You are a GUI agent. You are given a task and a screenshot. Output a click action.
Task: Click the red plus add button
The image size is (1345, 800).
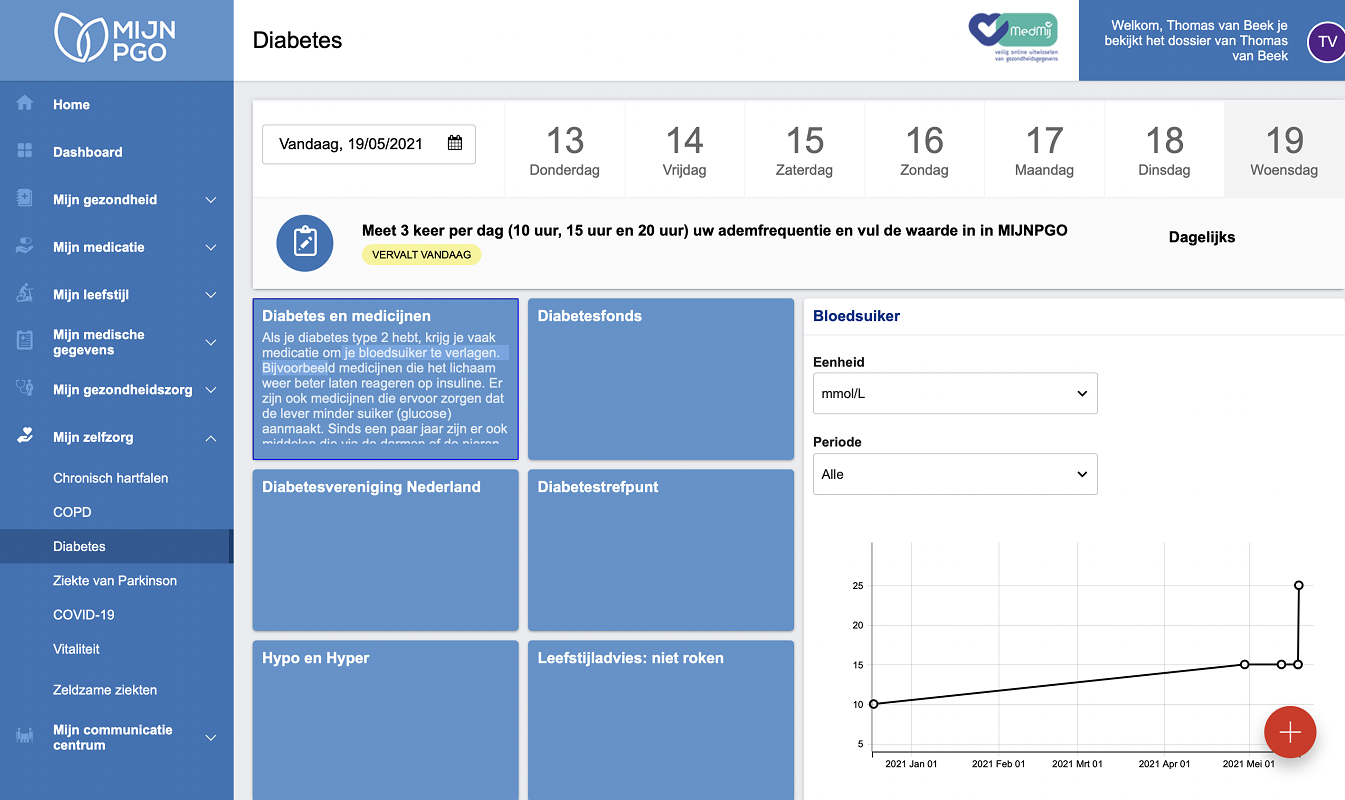tap(1290, 732)
